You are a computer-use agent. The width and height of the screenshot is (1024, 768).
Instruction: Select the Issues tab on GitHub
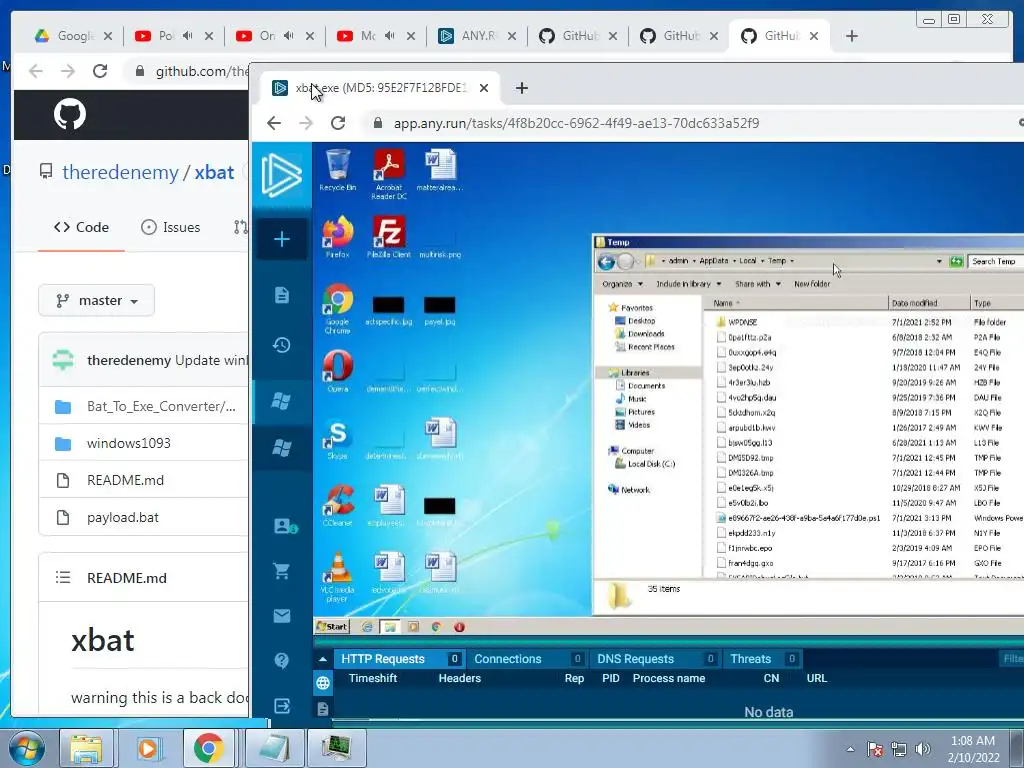tap(170, 227)
